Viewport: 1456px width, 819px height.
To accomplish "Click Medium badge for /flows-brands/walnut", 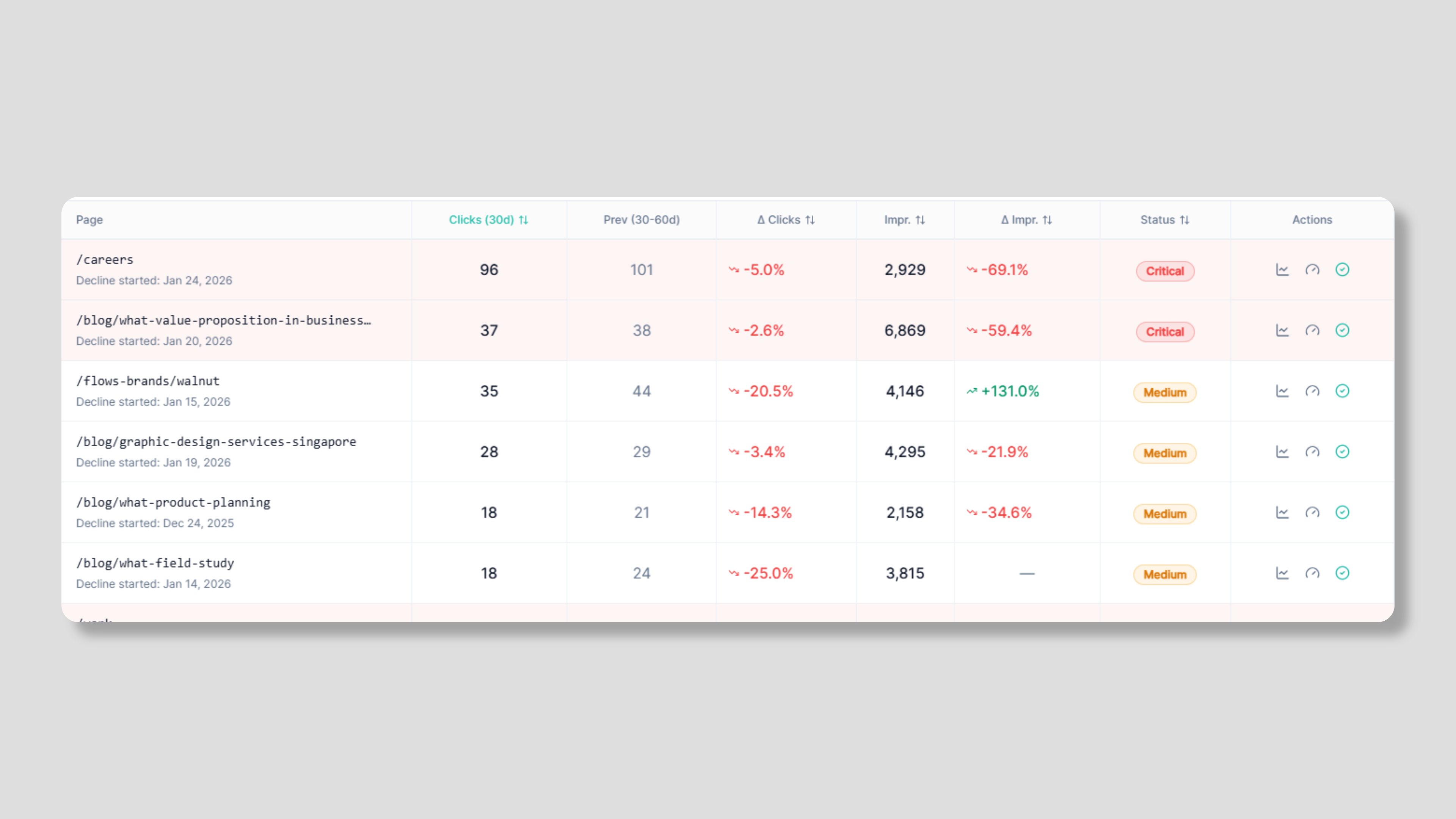I will [1164, 393].
